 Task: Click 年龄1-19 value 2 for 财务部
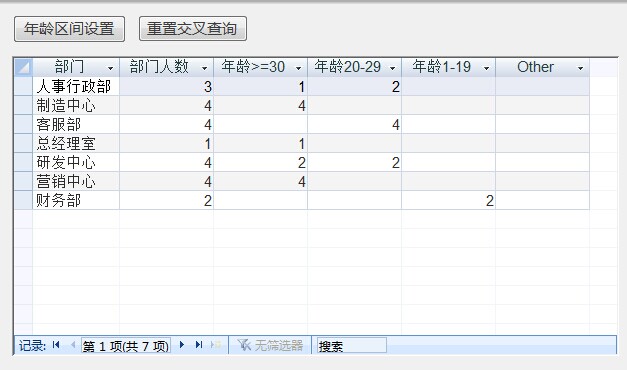[x=448, y=200]
